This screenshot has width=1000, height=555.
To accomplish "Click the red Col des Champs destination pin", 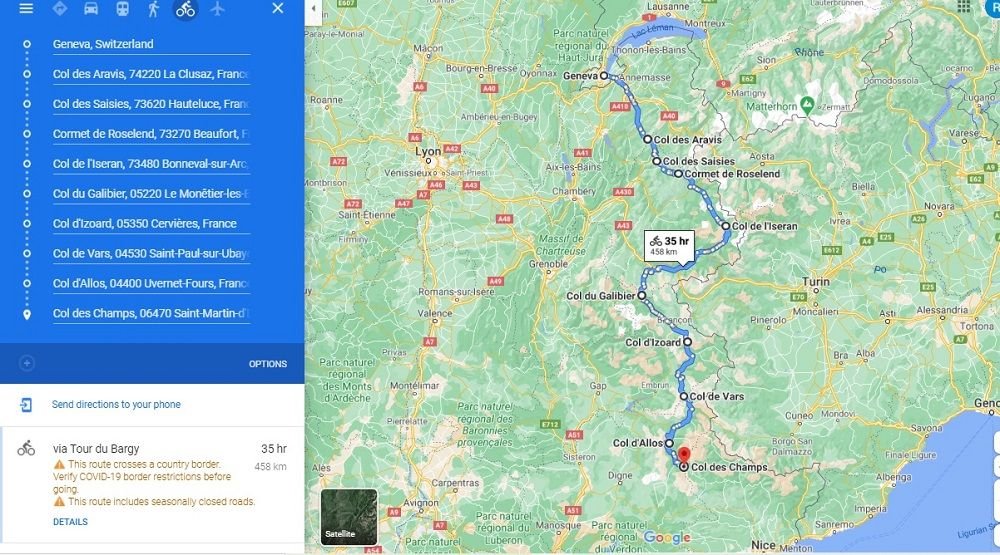I will 684,456.
